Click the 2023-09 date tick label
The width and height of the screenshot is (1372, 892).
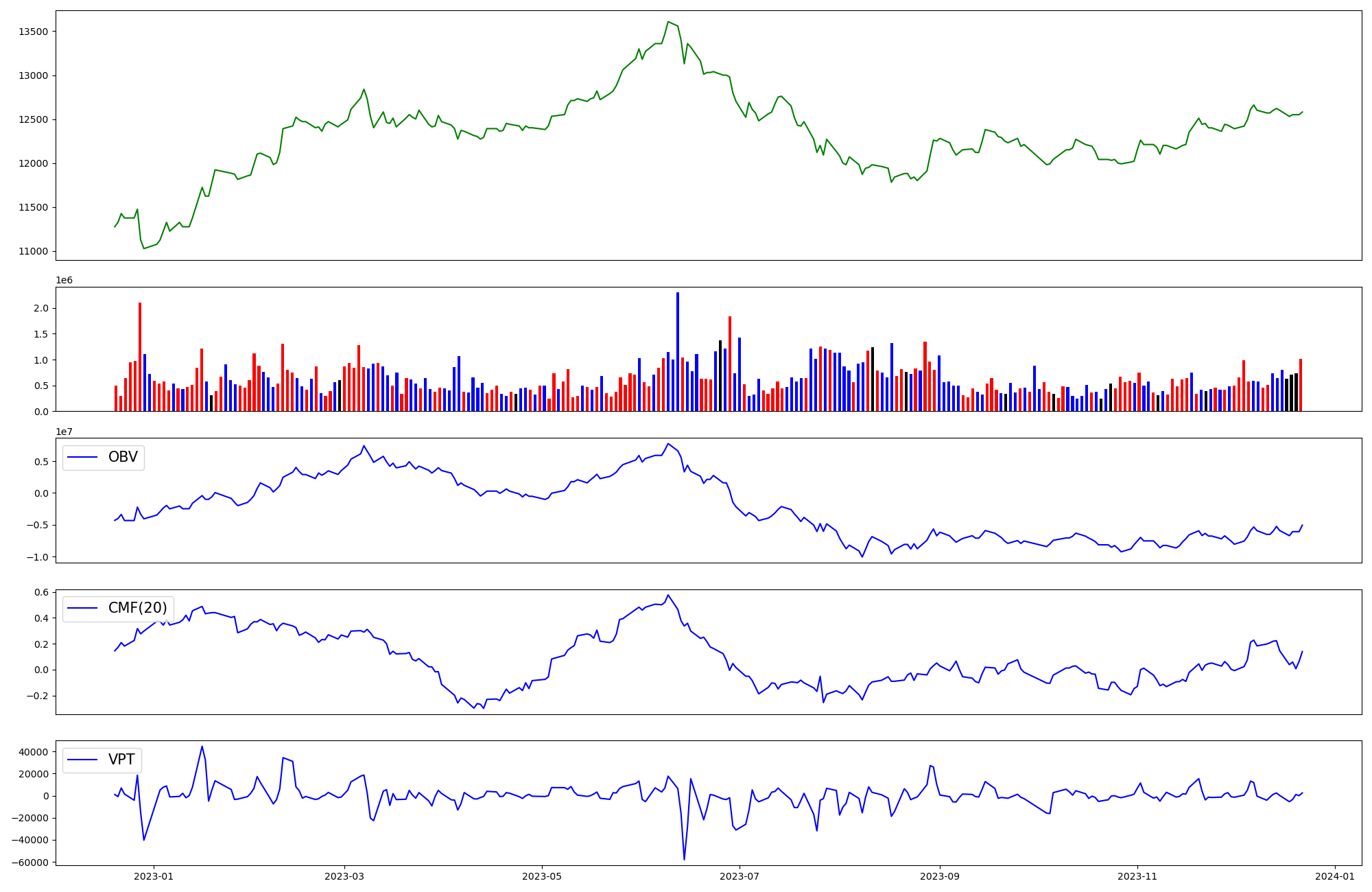coord(939,876)
